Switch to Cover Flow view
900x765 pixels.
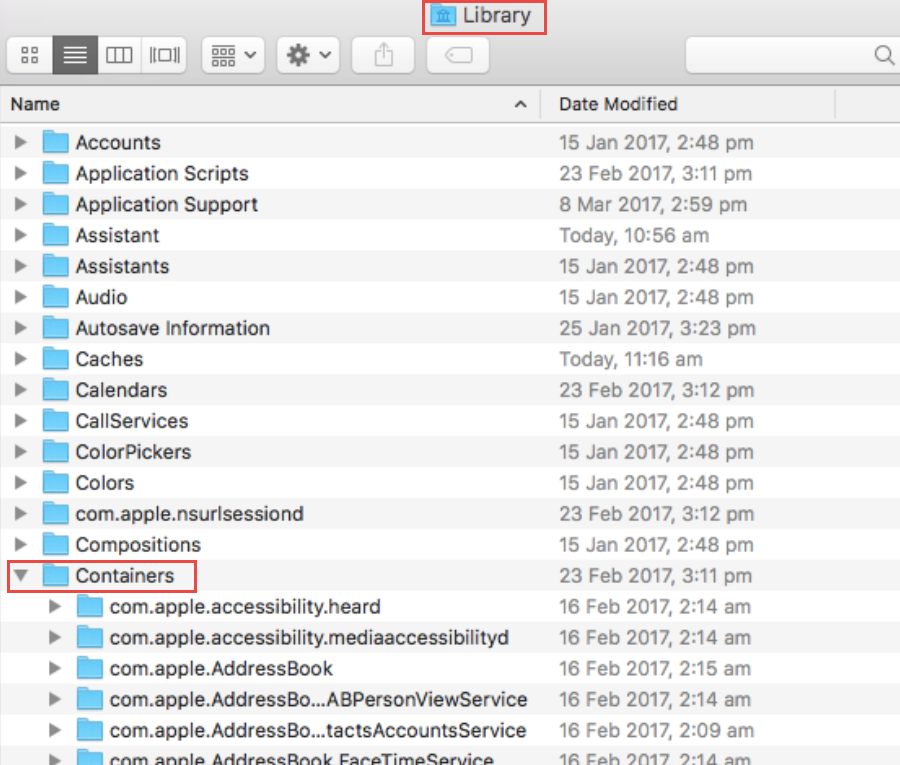[164, 55]
